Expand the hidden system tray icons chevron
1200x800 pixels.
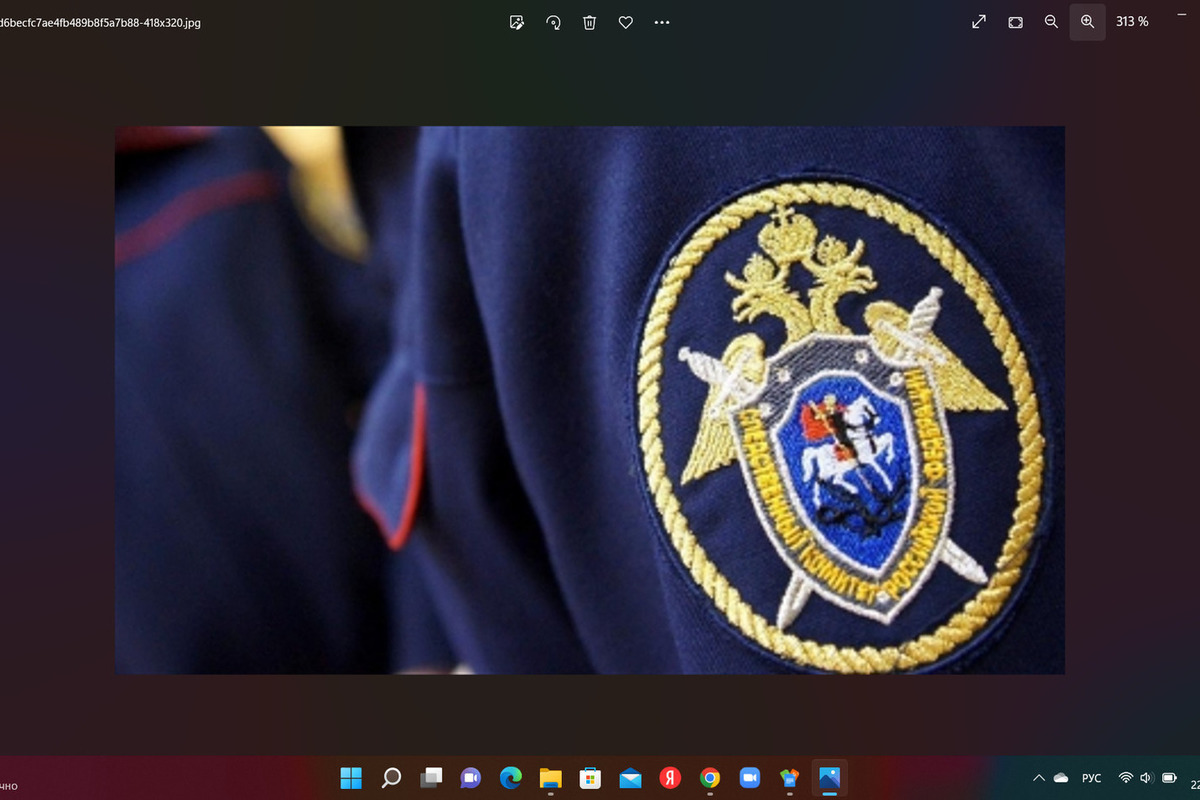1039,778
